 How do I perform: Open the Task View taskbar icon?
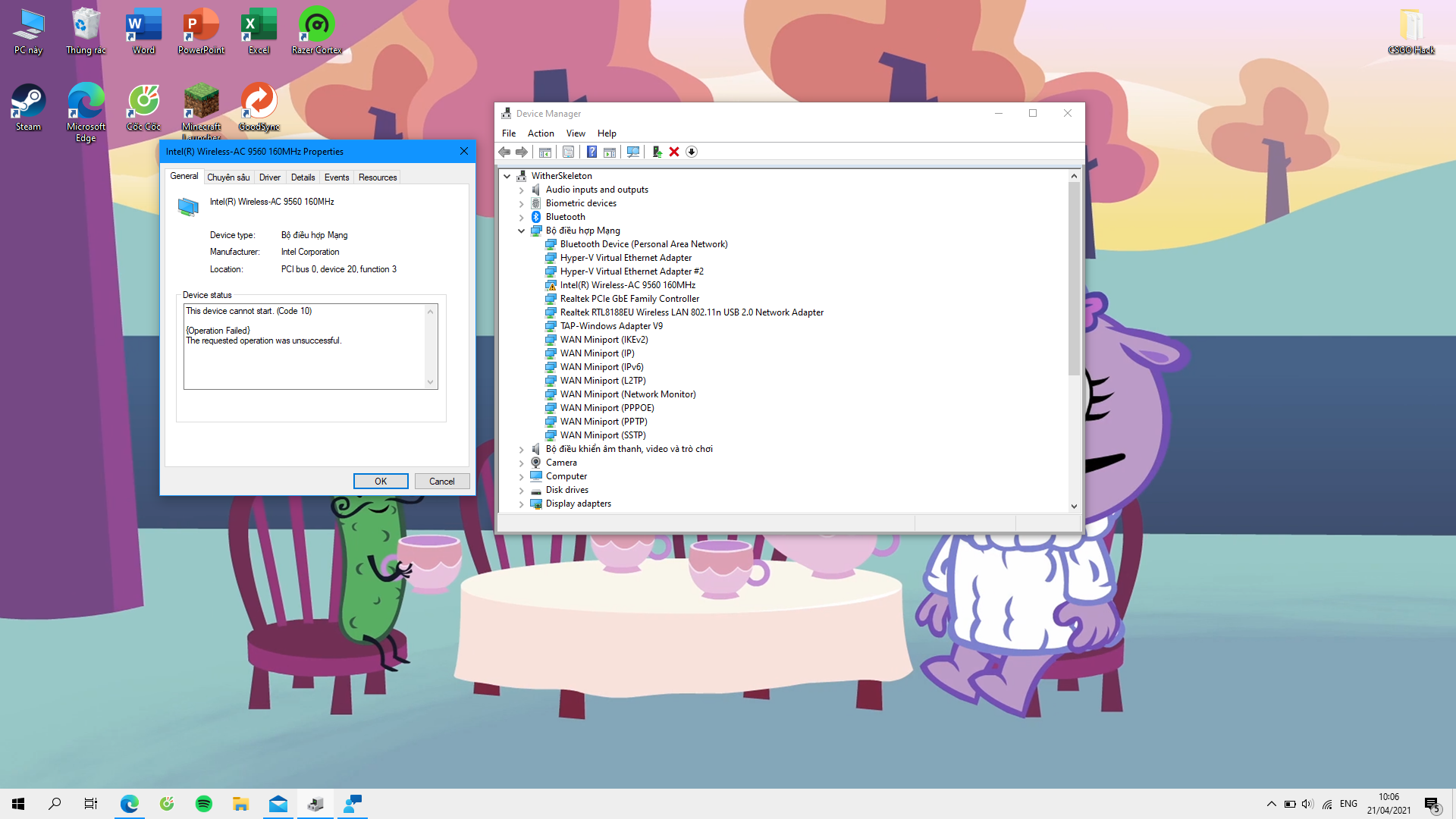click(x=91, y=804)
